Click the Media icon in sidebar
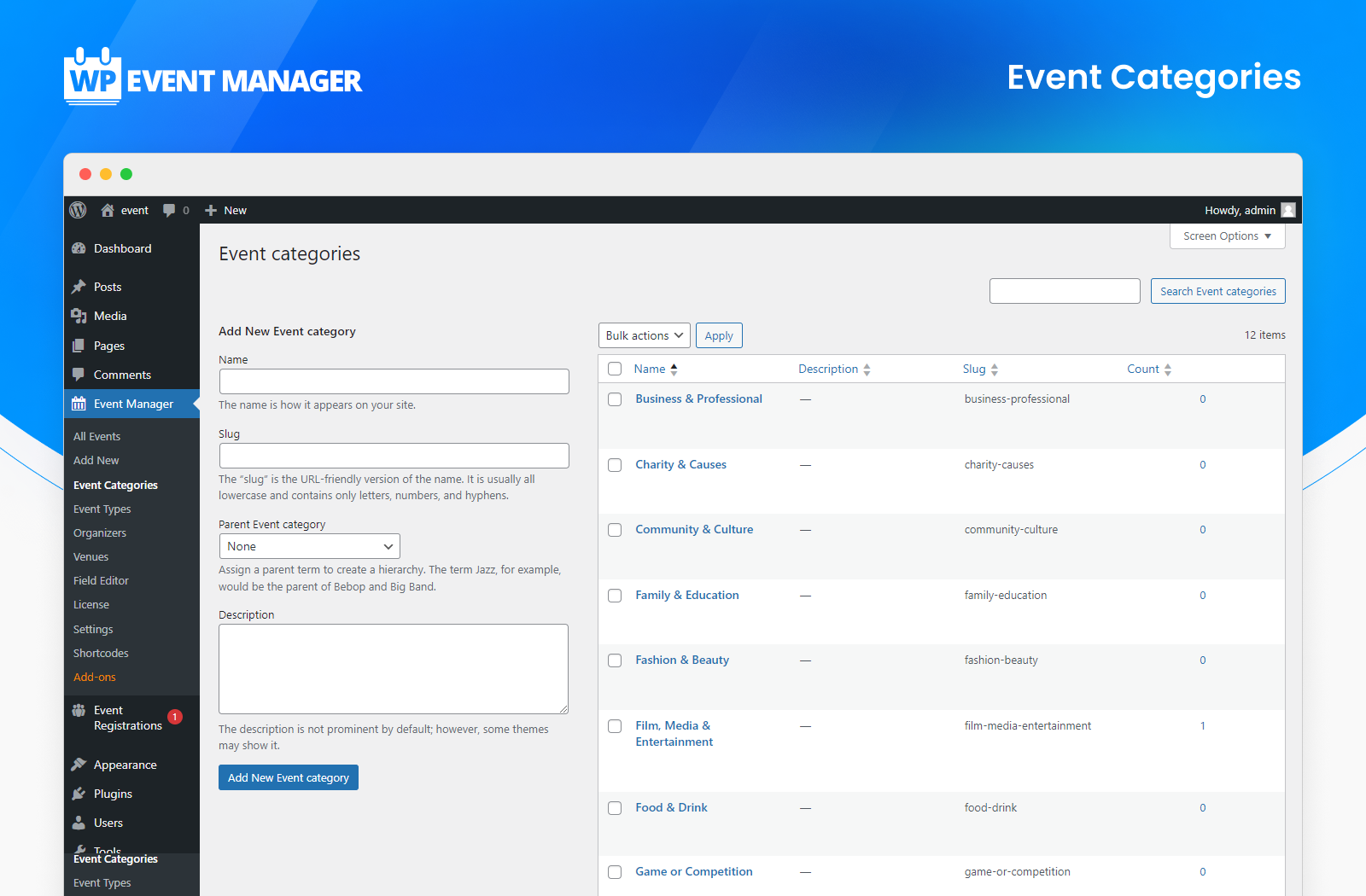This screenshot has height=896, width=1366. 79,316
